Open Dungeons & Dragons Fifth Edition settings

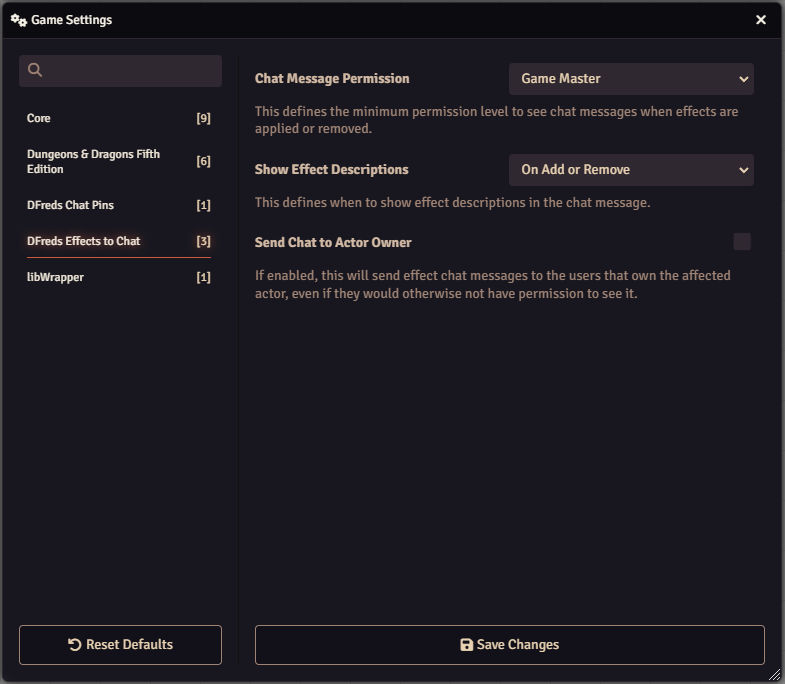point(93,162)
